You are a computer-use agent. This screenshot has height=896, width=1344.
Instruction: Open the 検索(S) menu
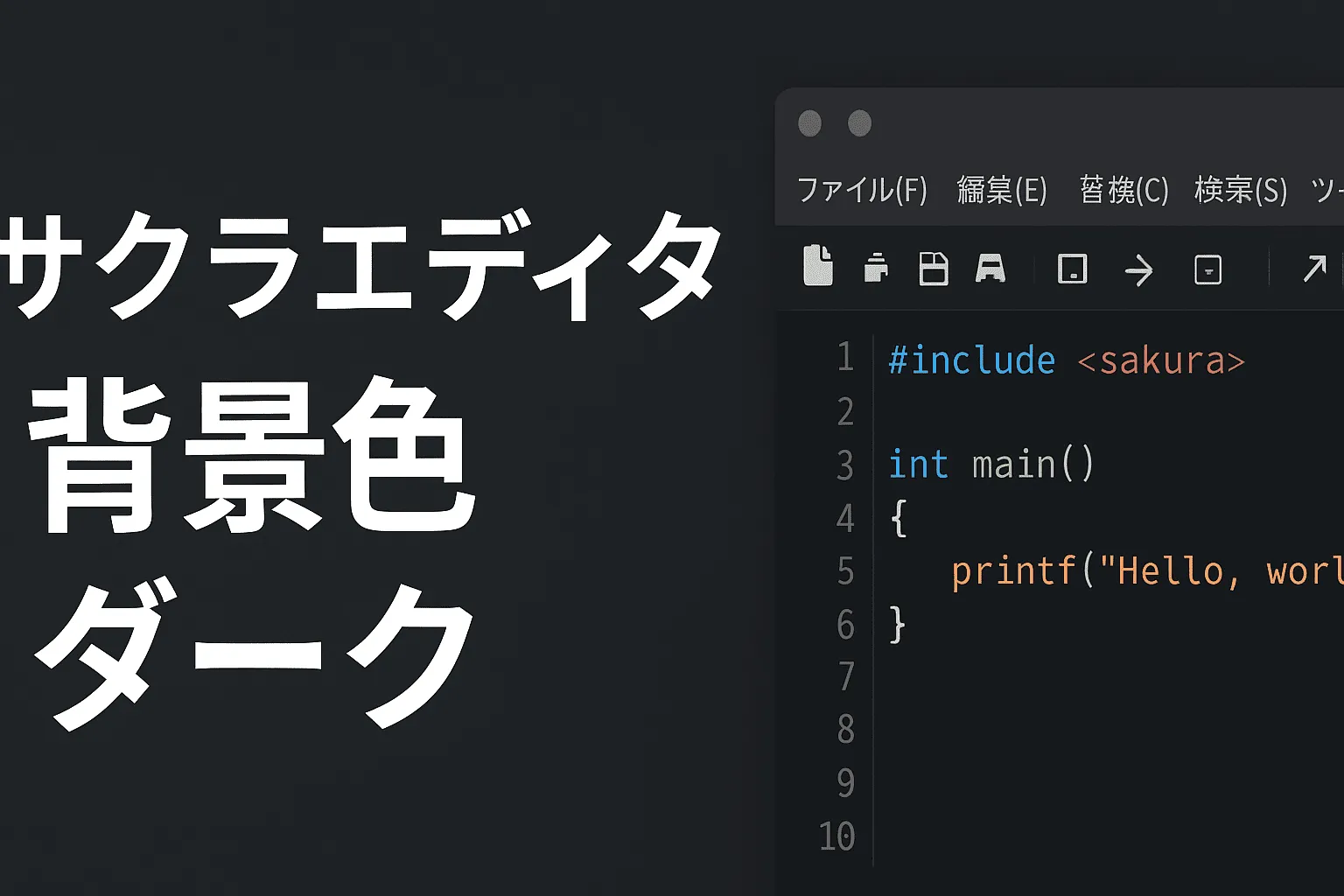[x=1241, y=190]
